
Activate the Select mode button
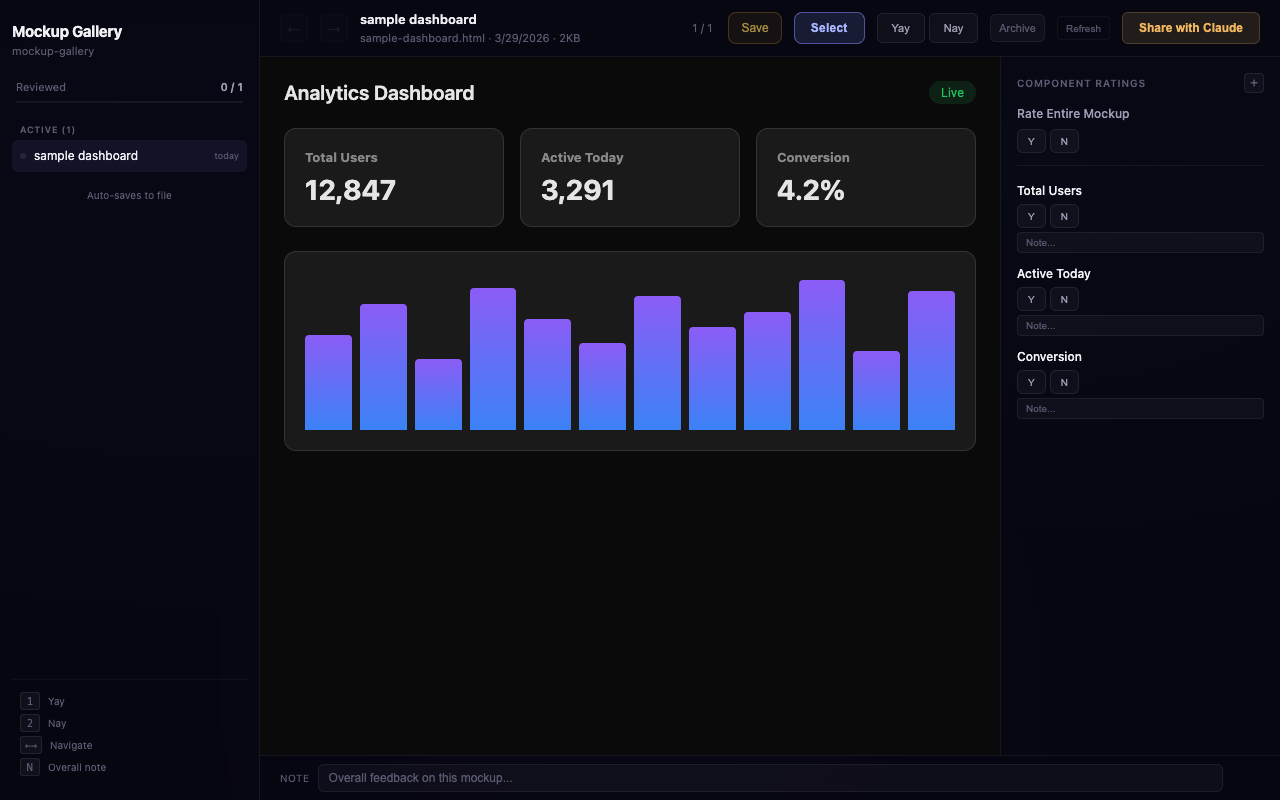pos(829,28)
